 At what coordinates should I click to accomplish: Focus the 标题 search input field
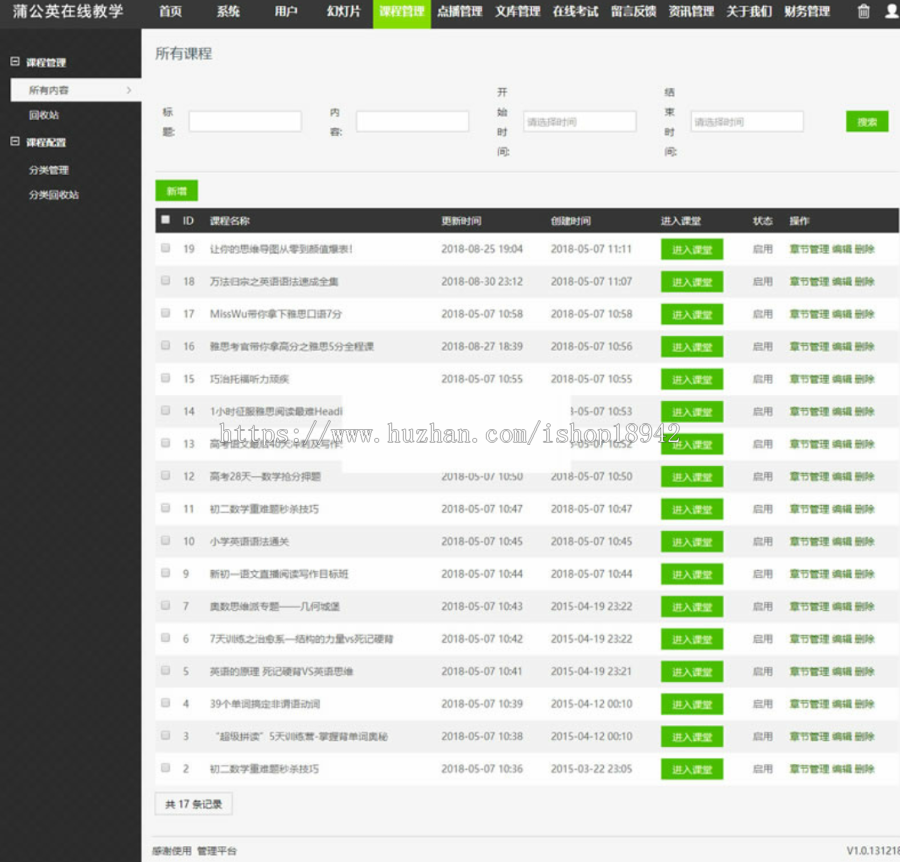[x=245, y=122]
